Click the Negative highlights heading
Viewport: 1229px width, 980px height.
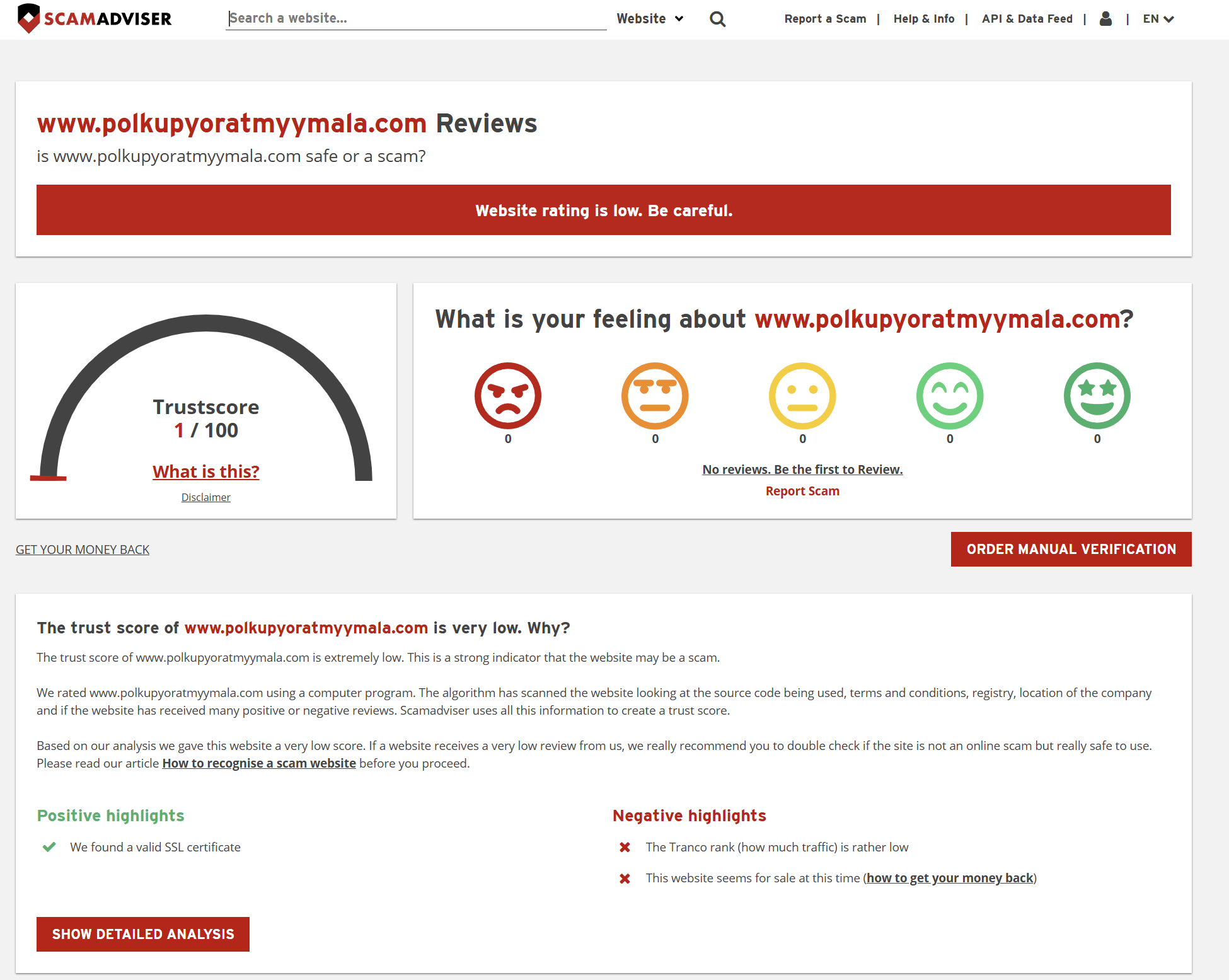(x=690, y=816)
